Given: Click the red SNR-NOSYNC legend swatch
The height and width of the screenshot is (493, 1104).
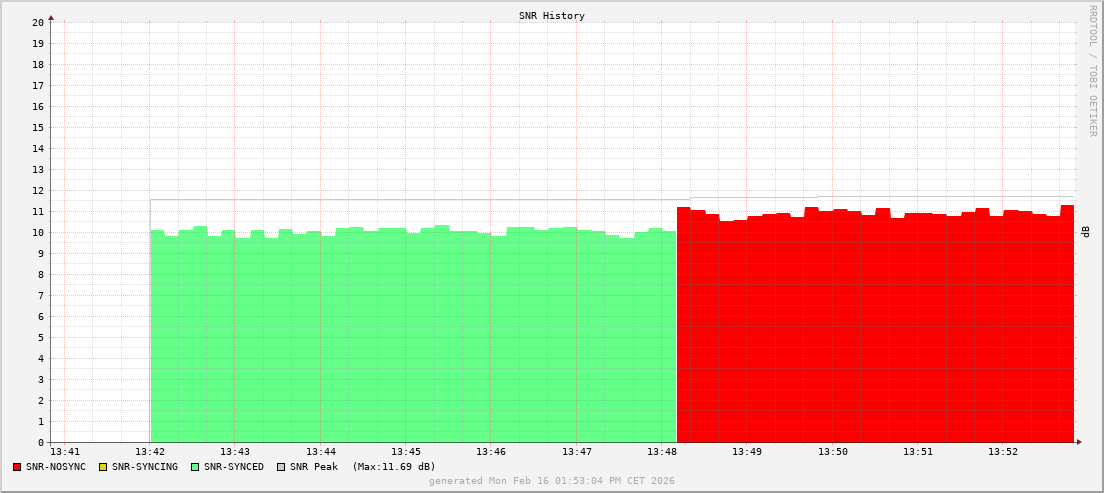Looking at the screenshot, I should tap(17, 467).
